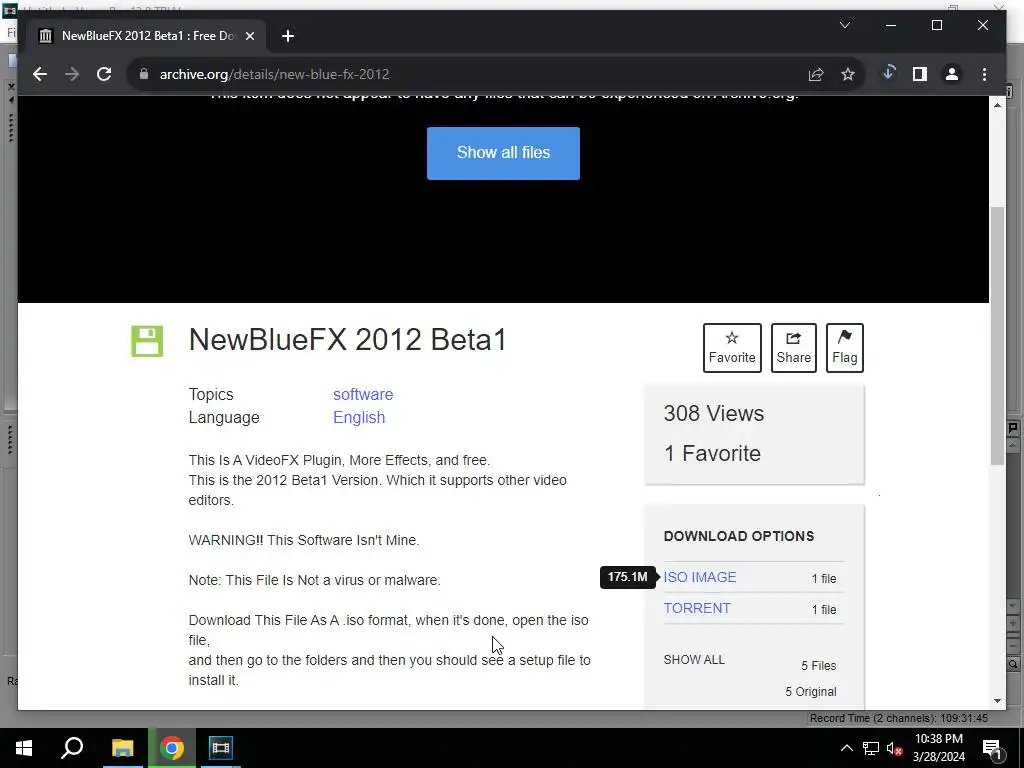Click the padlock site info icon
This screenshot has width=1024, height=768.
[x=144, y=74]
